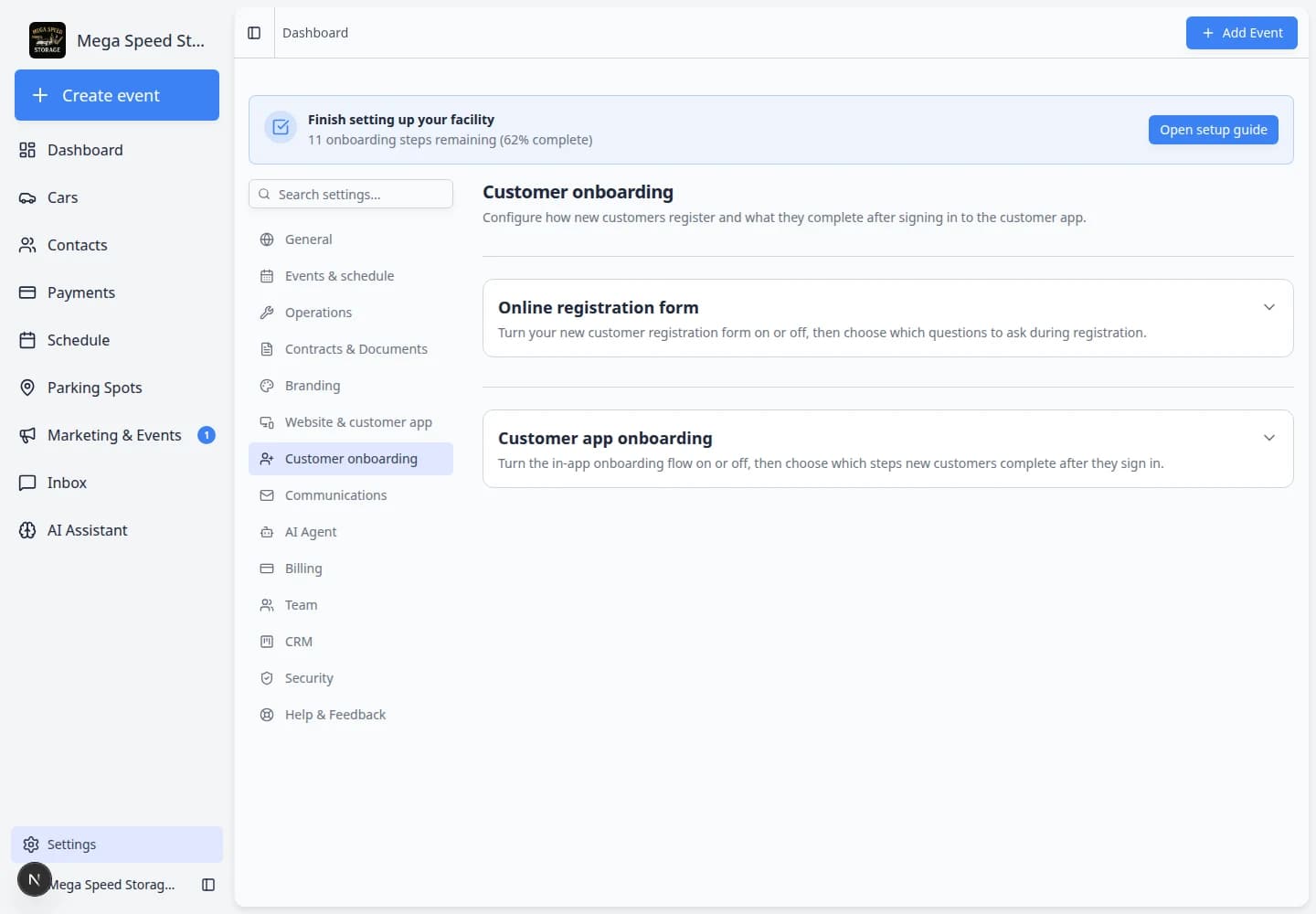Open the General settings label
1316x914 pixels.
coord(309,239)
